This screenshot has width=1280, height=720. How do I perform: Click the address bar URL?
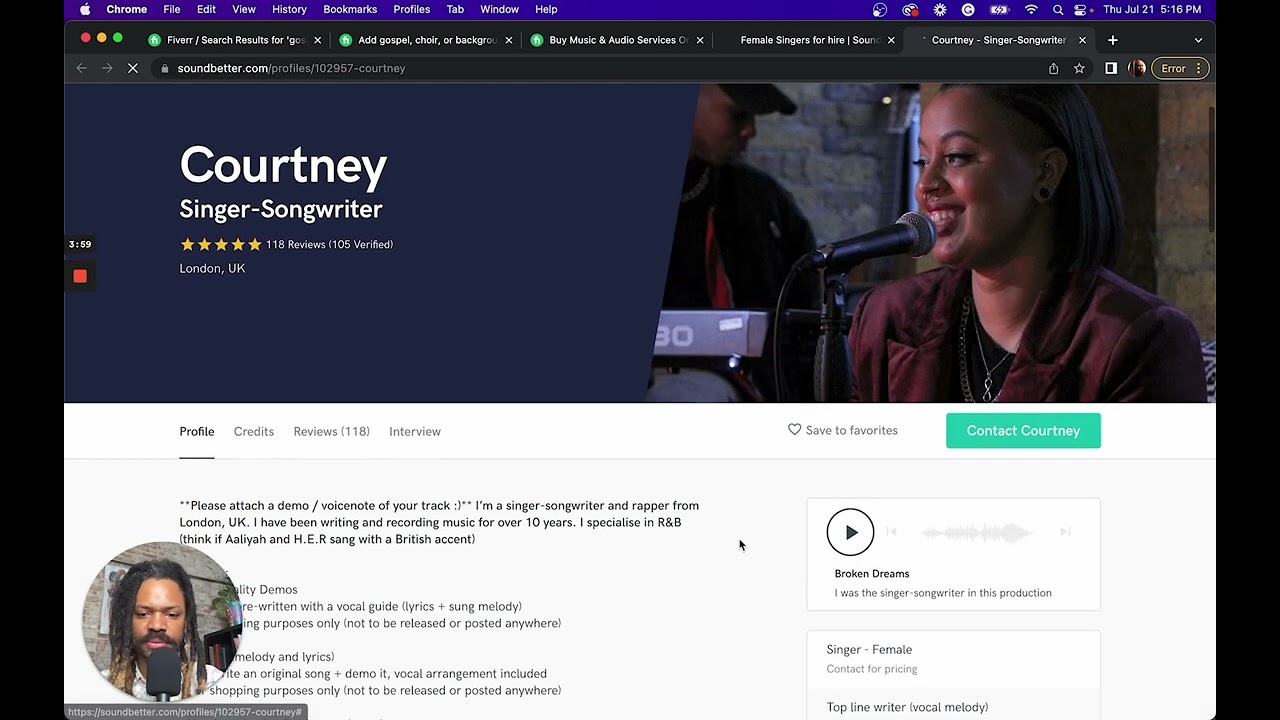(291, 68)
